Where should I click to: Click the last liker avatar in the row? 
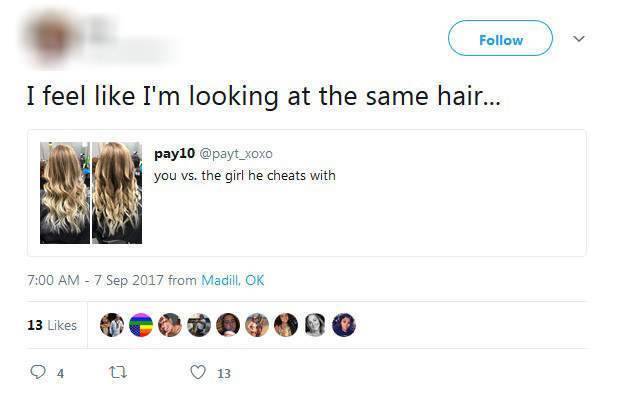344,325
